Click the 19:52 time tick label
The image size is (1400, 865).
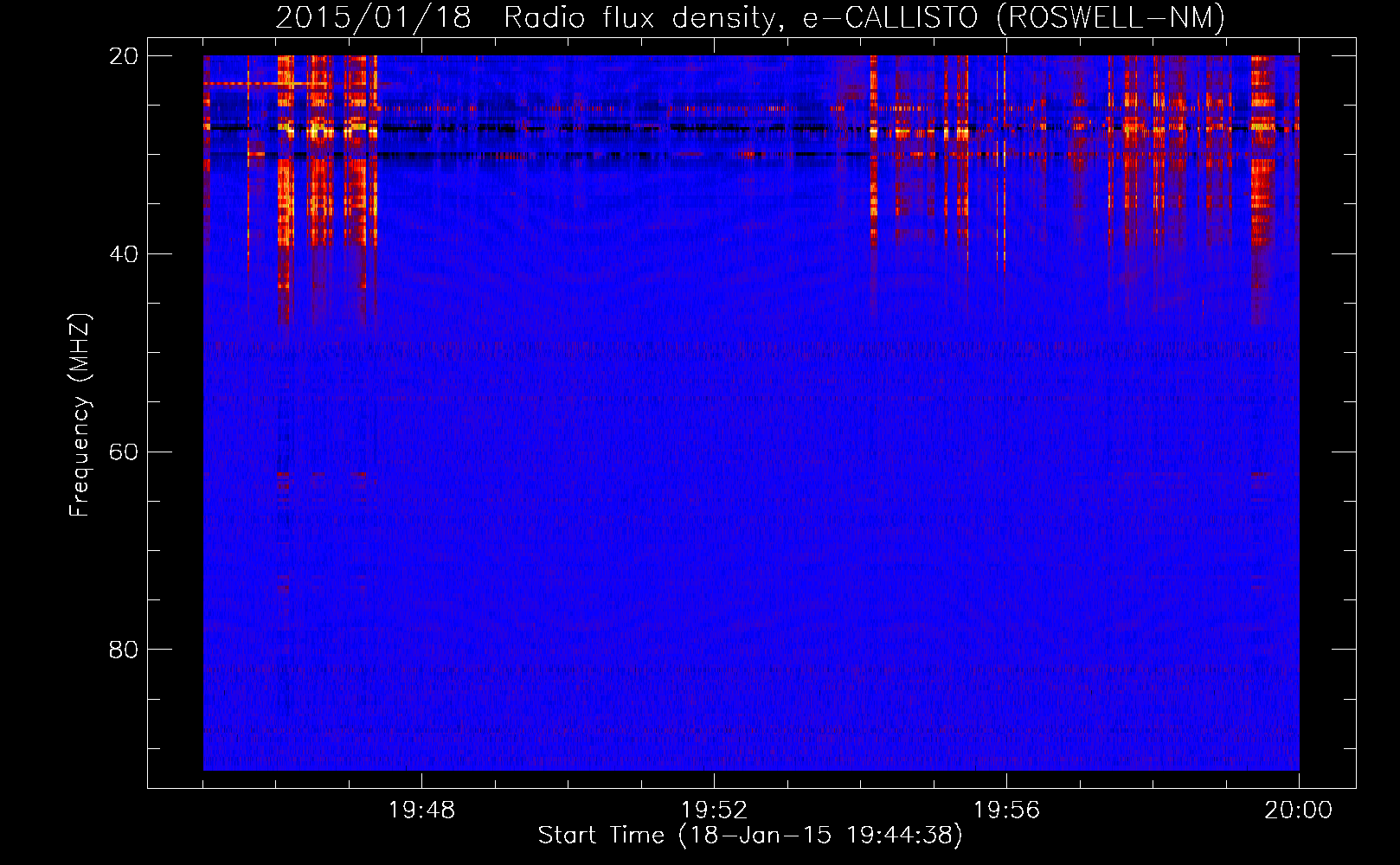[x=715, y=811]
